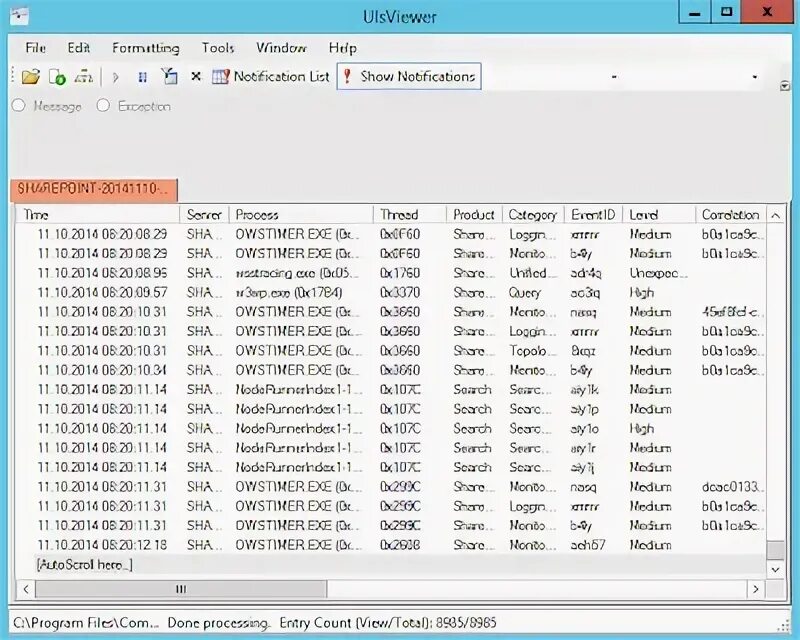
Task: Sort by the Thread column header
Action: (x=410, y=214)
